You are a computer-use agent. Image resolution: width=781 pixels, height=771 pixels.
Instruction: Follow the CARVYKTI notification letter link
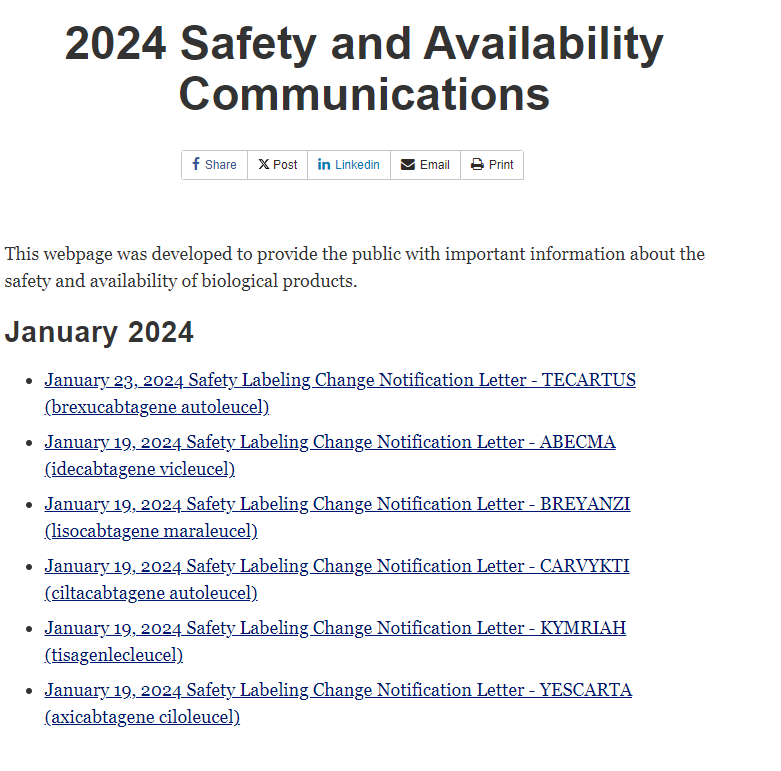[337, 566]
